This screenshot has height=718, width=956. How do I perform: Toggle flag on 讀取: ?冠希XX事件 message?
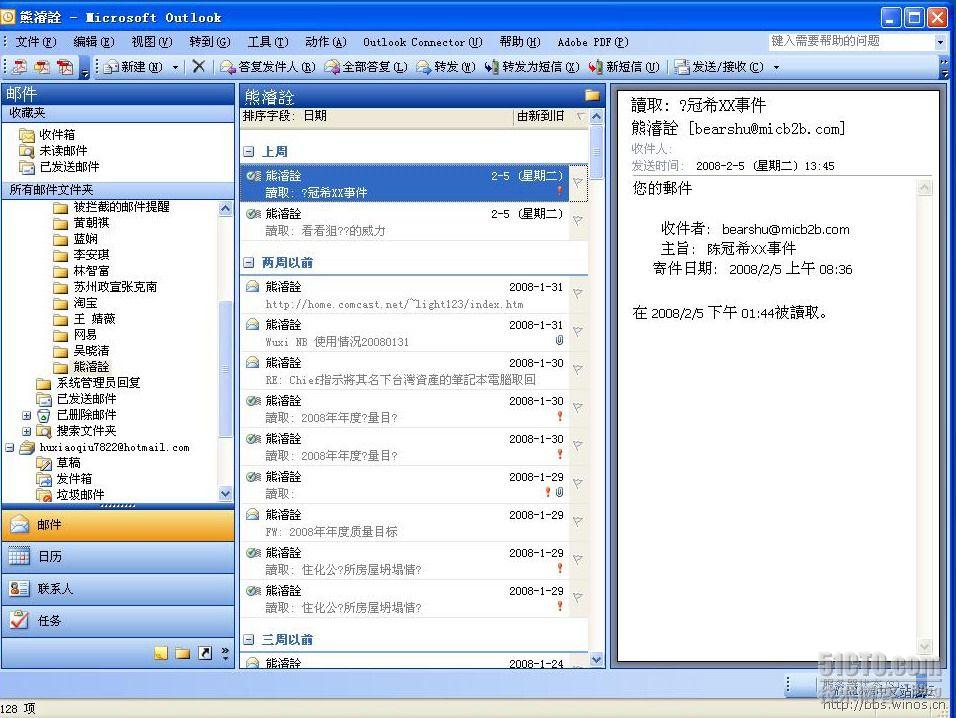click(x=578, y=182)
